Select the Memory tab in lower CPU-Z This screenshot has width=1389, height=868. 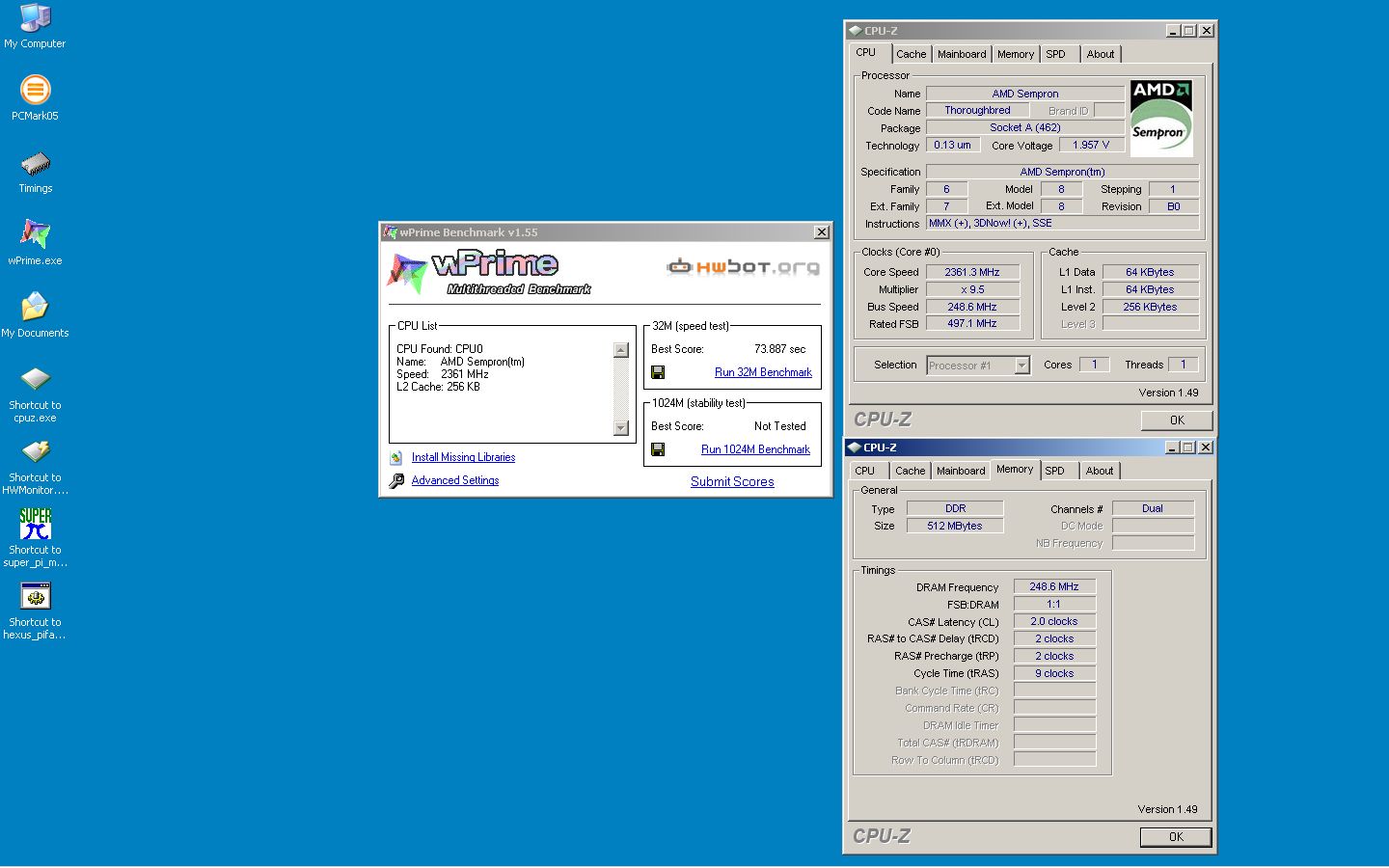1015,469
